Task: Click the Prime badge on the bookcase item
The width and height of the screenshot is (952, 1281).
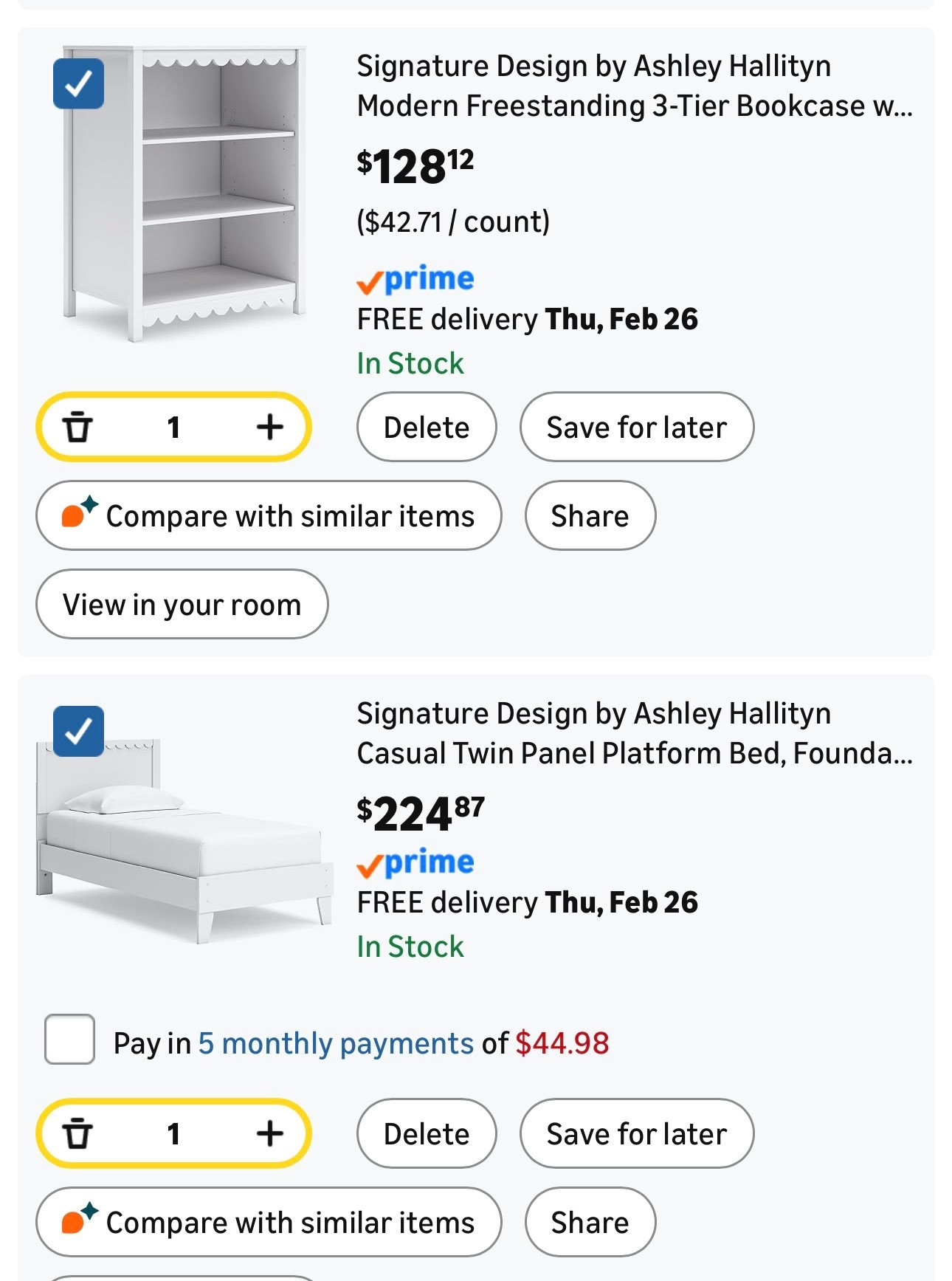Action: click(415, 278)
